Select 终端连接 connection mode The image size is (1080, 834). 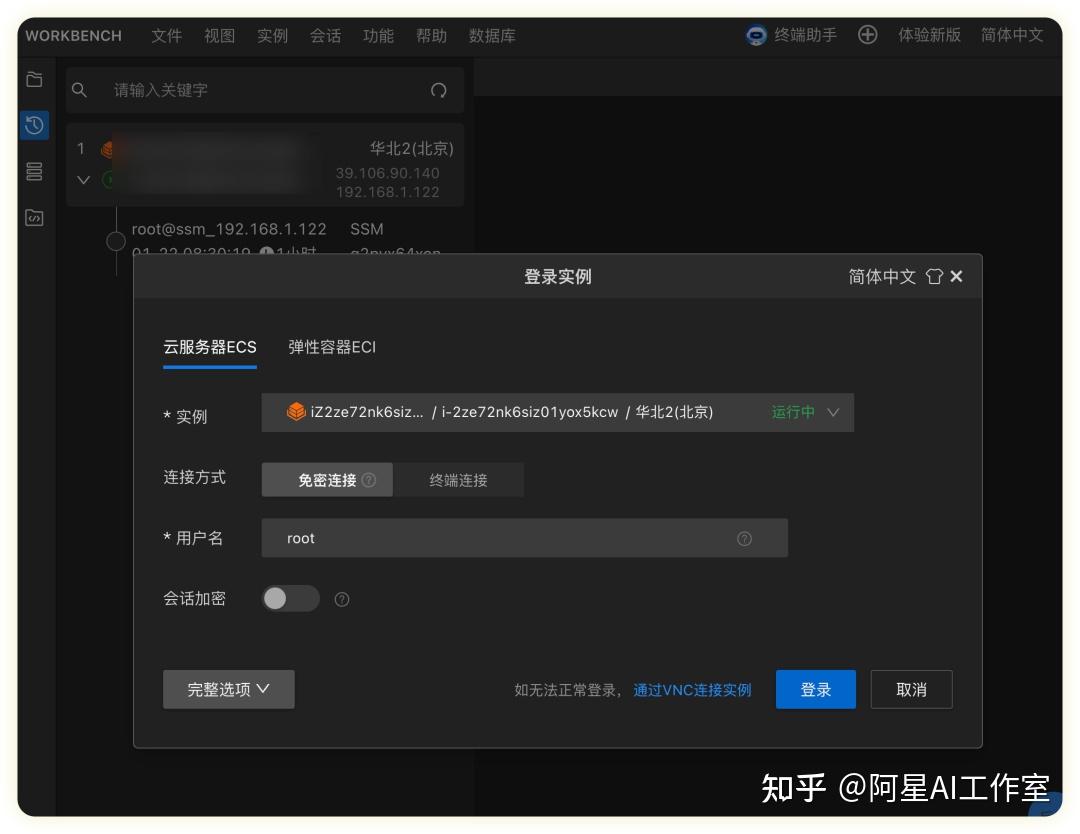click(x=459, y=480)
